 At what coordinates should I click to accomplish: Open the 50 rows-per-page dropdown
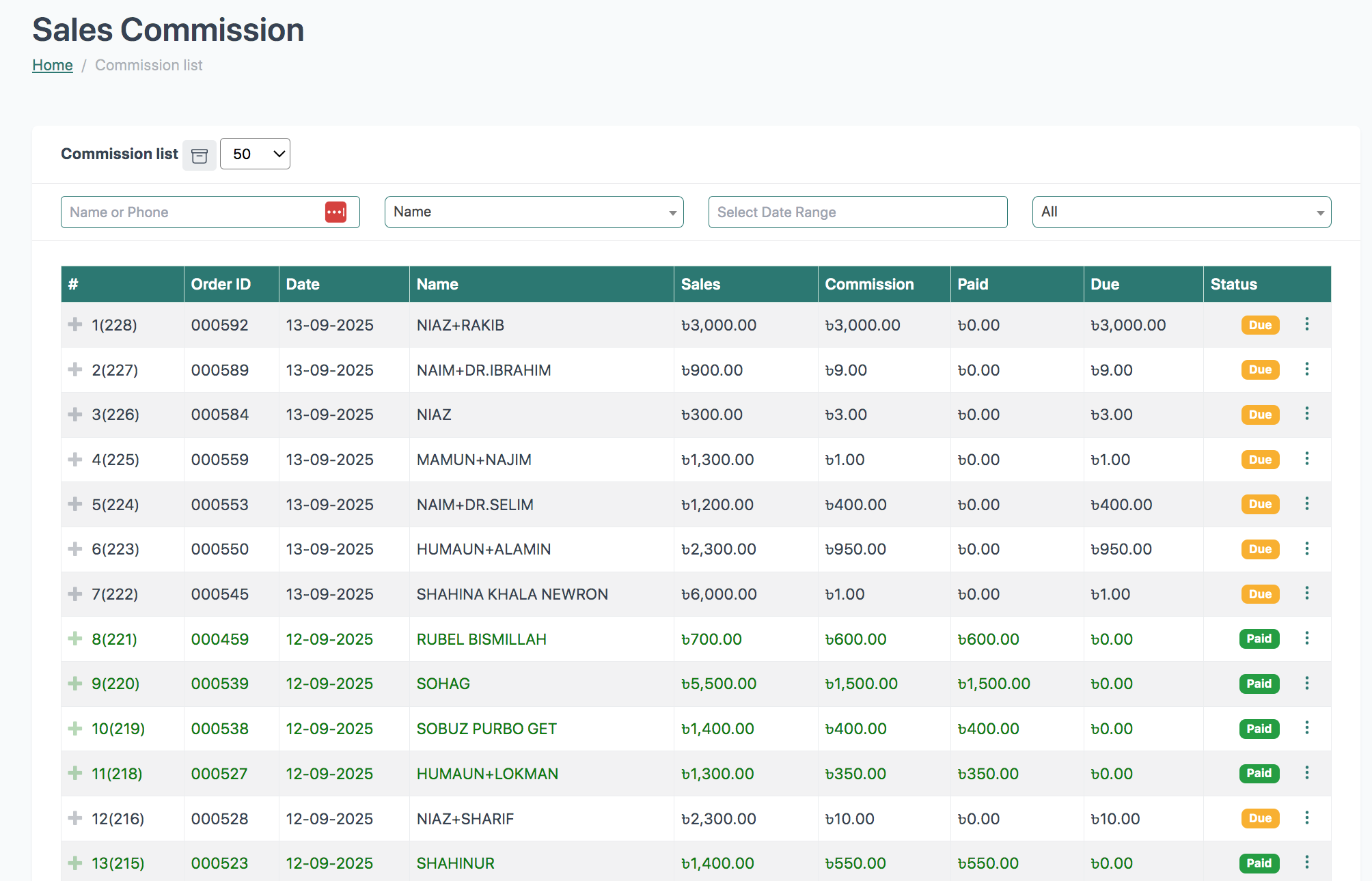255,154
